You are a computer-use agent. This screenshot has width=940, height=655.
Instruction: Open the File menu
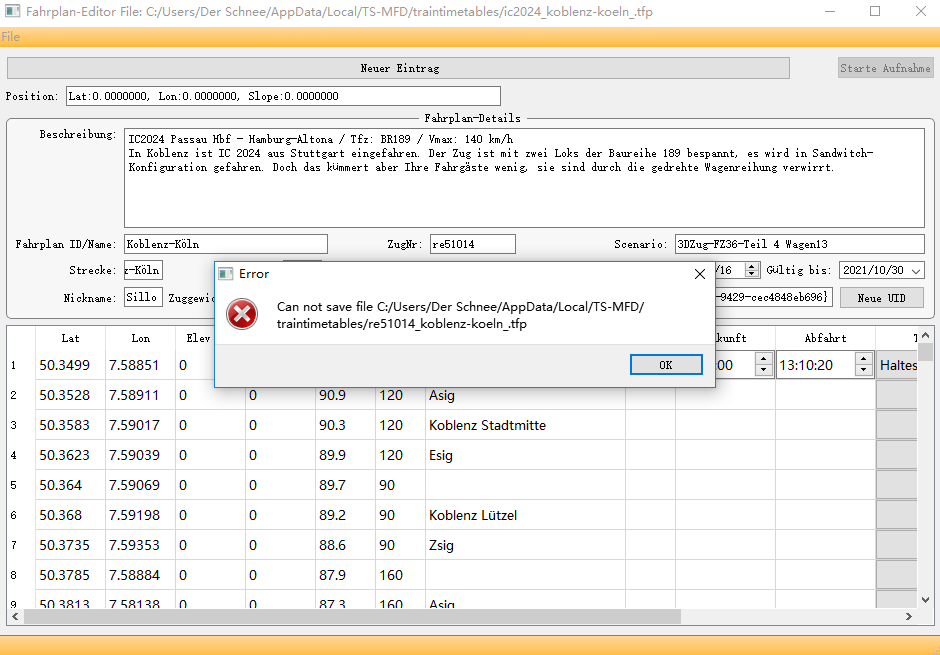(11, 37)
